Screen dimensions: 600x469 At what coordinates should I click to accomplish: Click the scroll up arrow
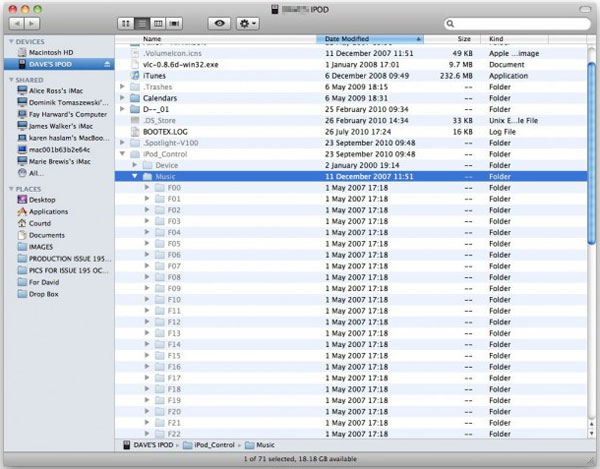click(x=592, y=423)
